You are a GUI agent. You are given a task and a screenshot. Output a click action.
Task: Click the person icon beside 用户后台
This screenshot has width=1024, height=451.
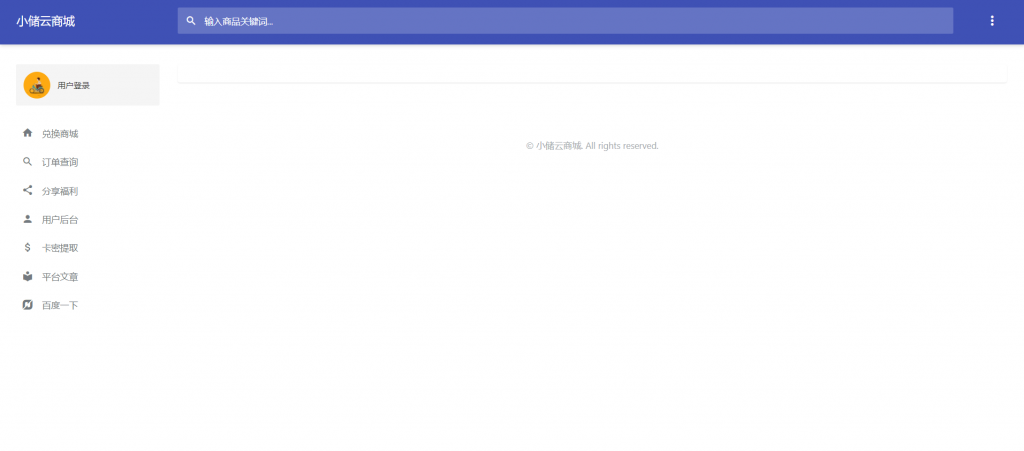(28, 219)
